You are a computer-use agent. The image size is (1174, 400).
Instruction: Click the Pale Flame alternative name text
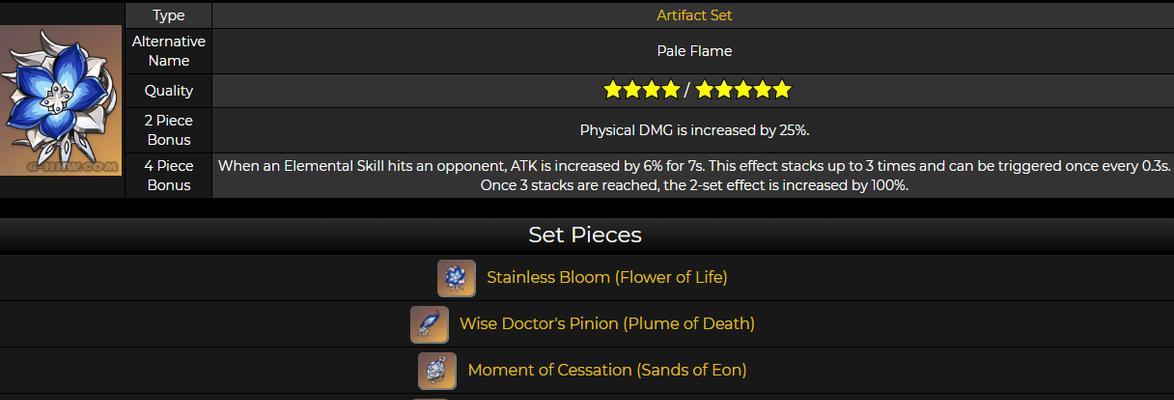(x=694, y=51)
